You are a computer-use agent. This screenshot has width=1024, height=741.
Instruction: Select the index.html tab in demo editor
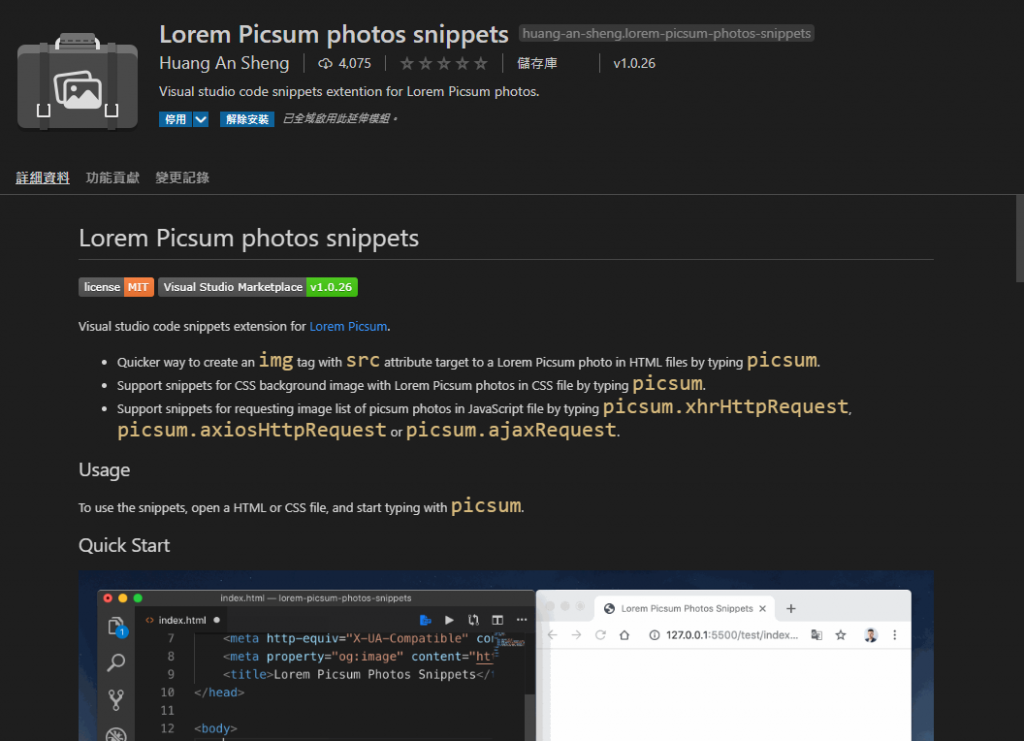pos(182,620)
